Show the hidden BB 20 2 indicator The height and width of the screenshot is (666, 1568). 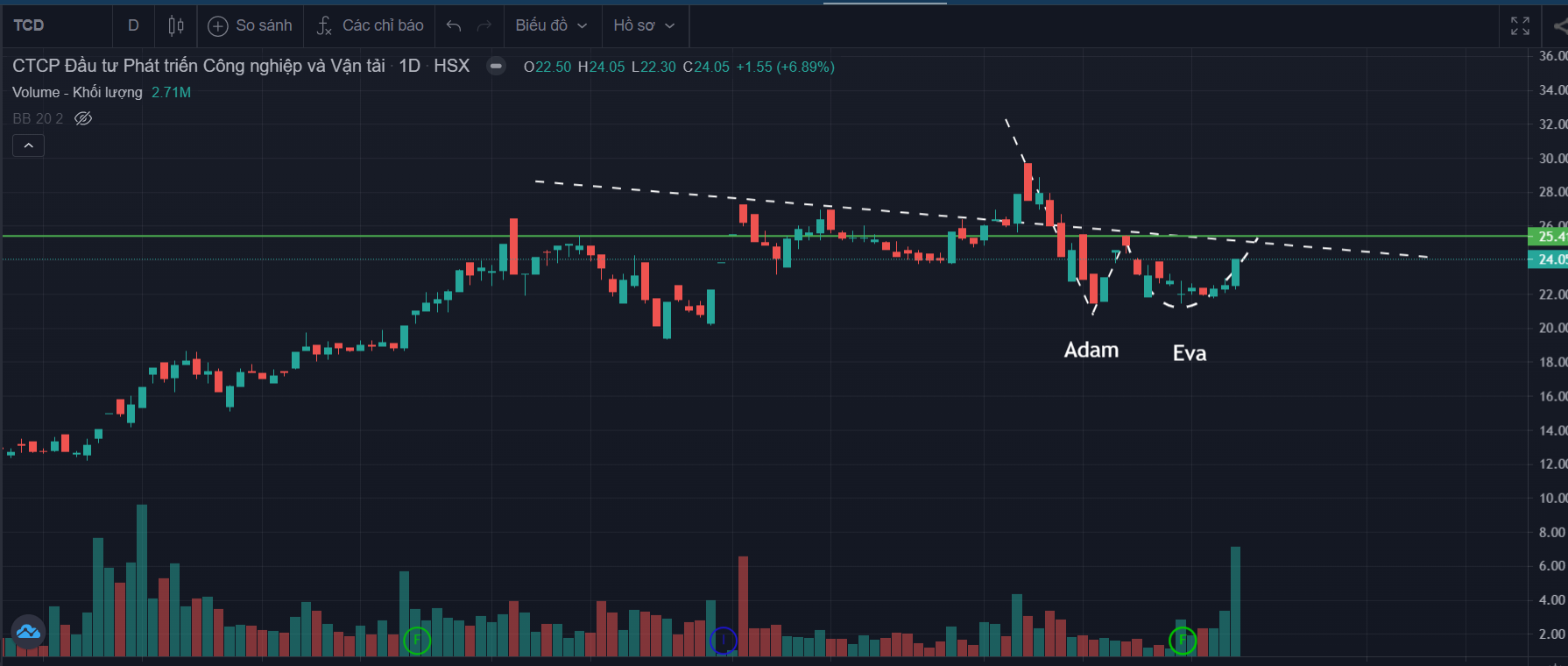click(83, 118)
